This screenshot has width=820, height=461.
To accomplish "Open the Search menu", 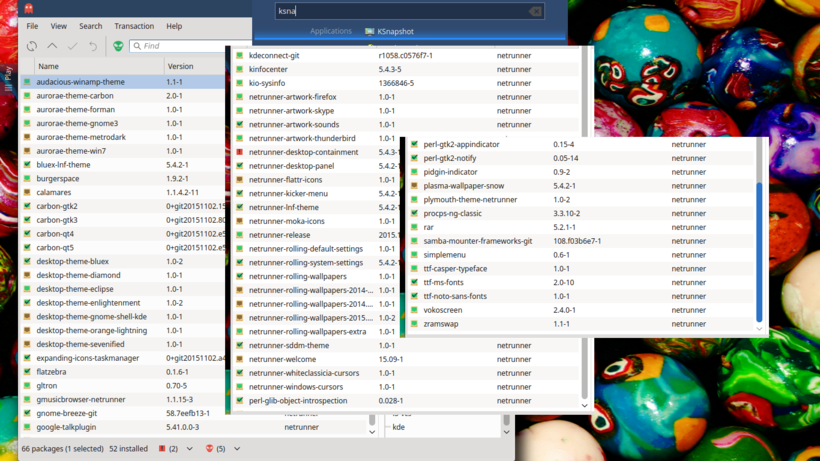I will [90, 26].
